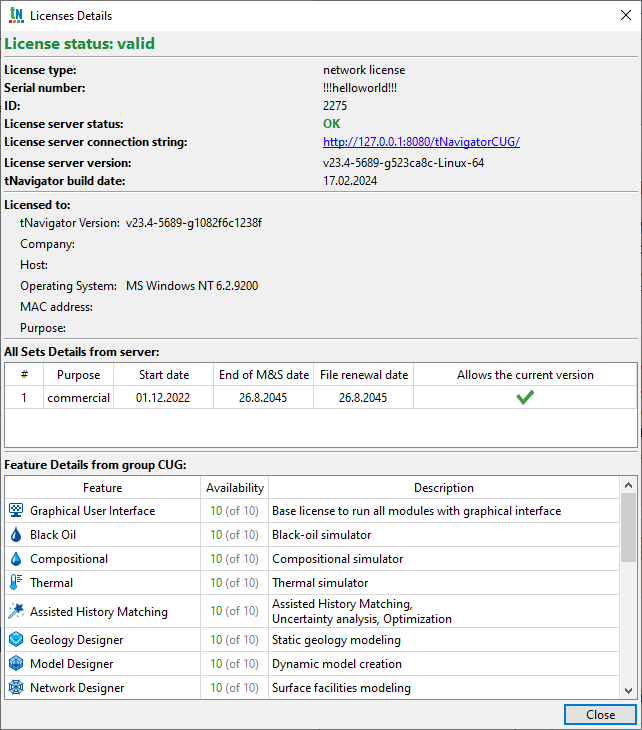Click the Feature column header
The height and width of the screenshot is (730, 642).
click(102, 487)
